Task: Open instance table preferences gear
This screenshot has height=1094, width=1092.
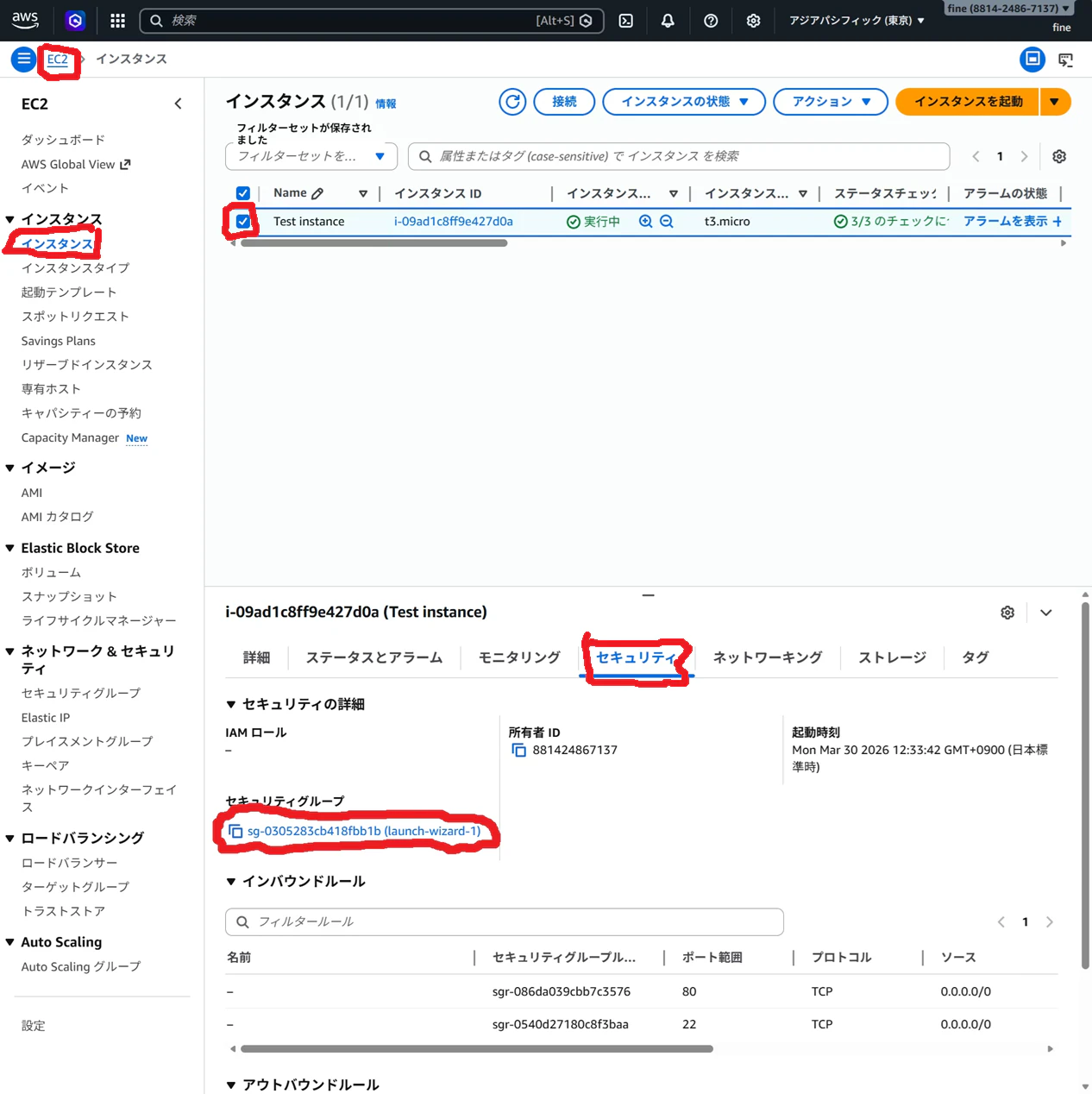Action: tap(1059, 156)
